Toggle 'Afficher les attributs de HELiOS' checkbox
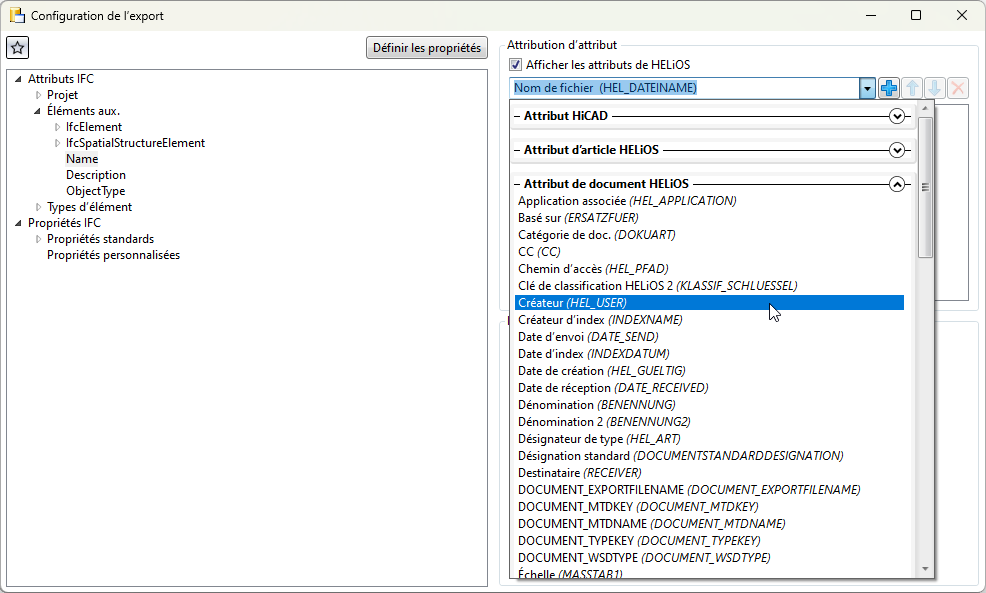986x593 pixels. tap(516, 65)
